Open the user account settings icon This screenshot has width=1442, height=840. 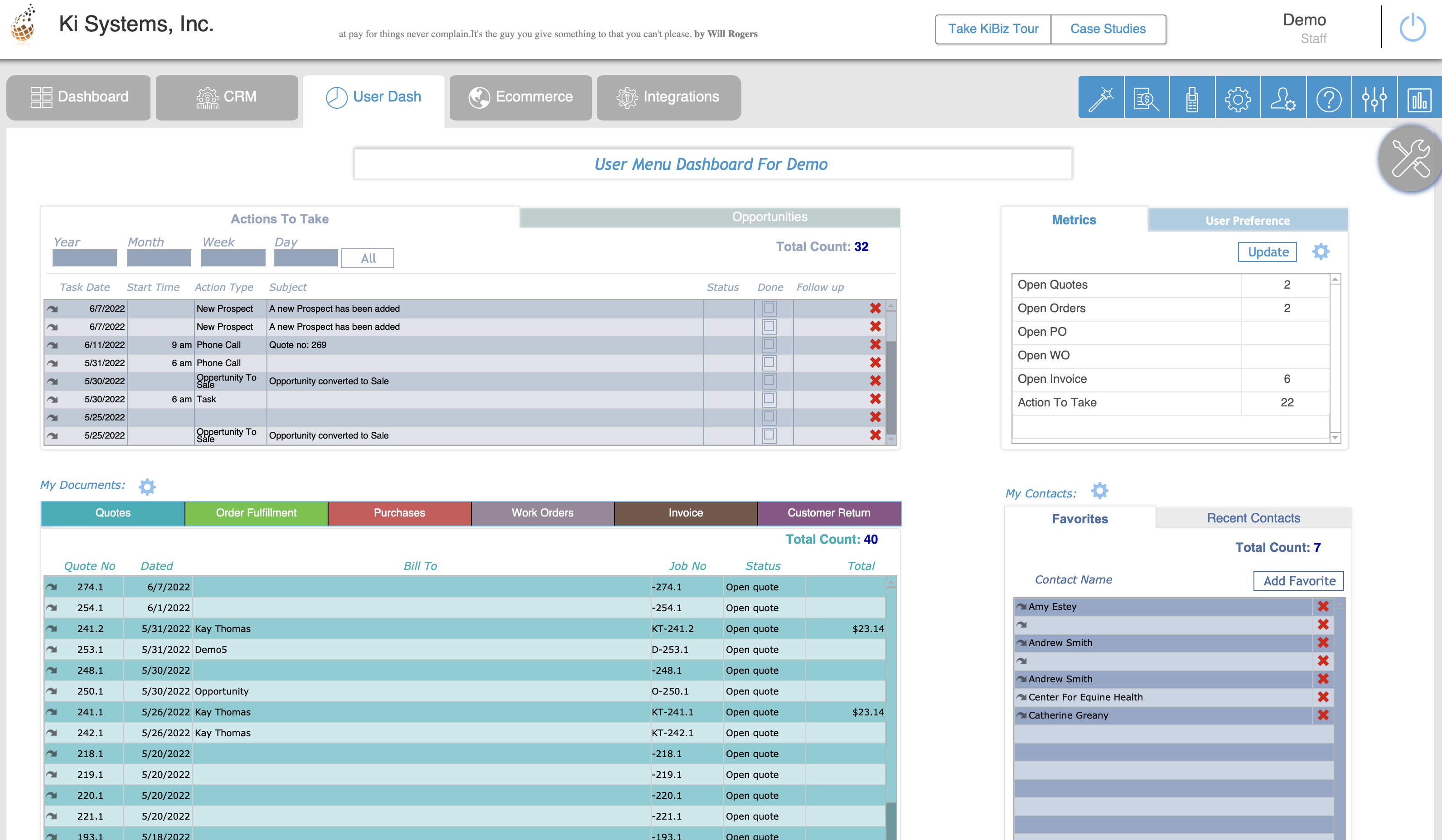[1283, 98]
